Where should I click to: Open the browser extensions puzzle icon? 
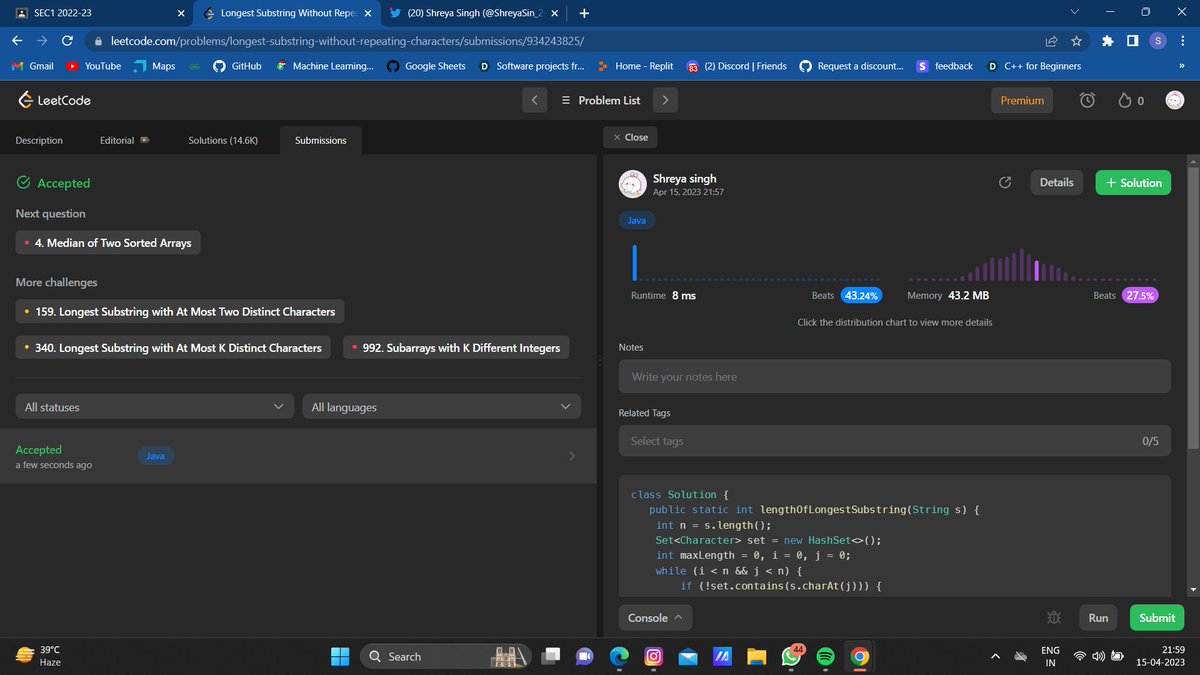[x=1107, y=41]
